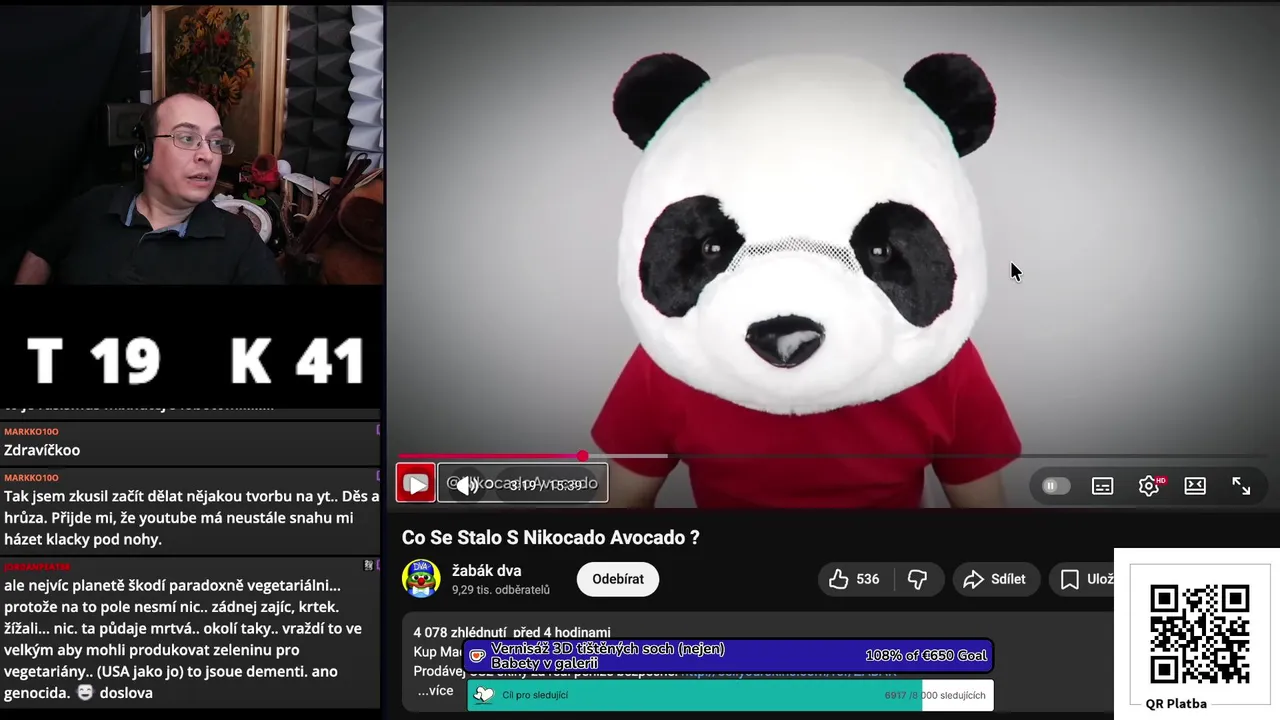
Task: Click the MARKKO100 username above Zdravíčkoo
Action: point(31,431)
